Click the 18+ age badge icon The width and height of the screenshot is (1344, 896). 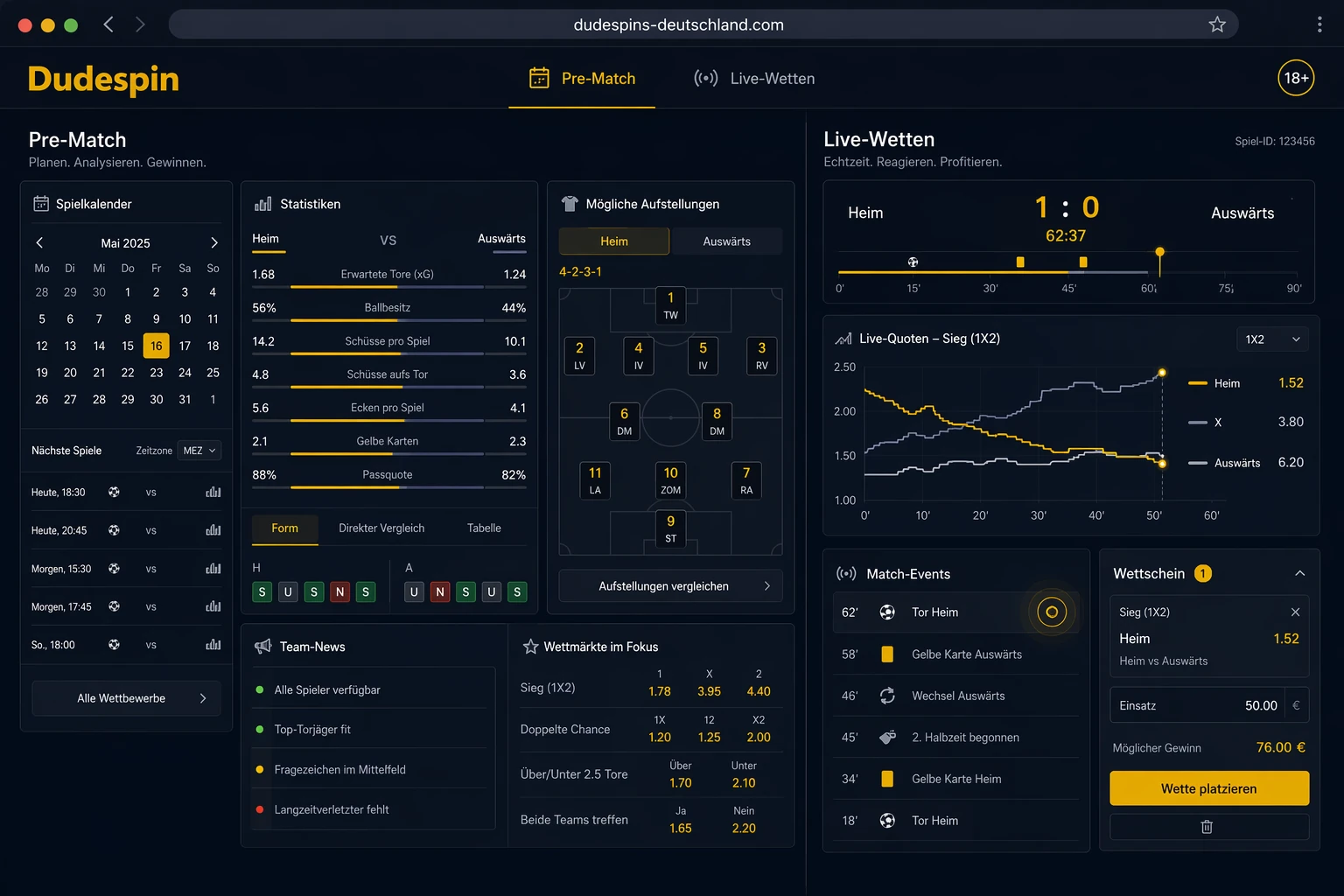click(x=1296, y=78)
